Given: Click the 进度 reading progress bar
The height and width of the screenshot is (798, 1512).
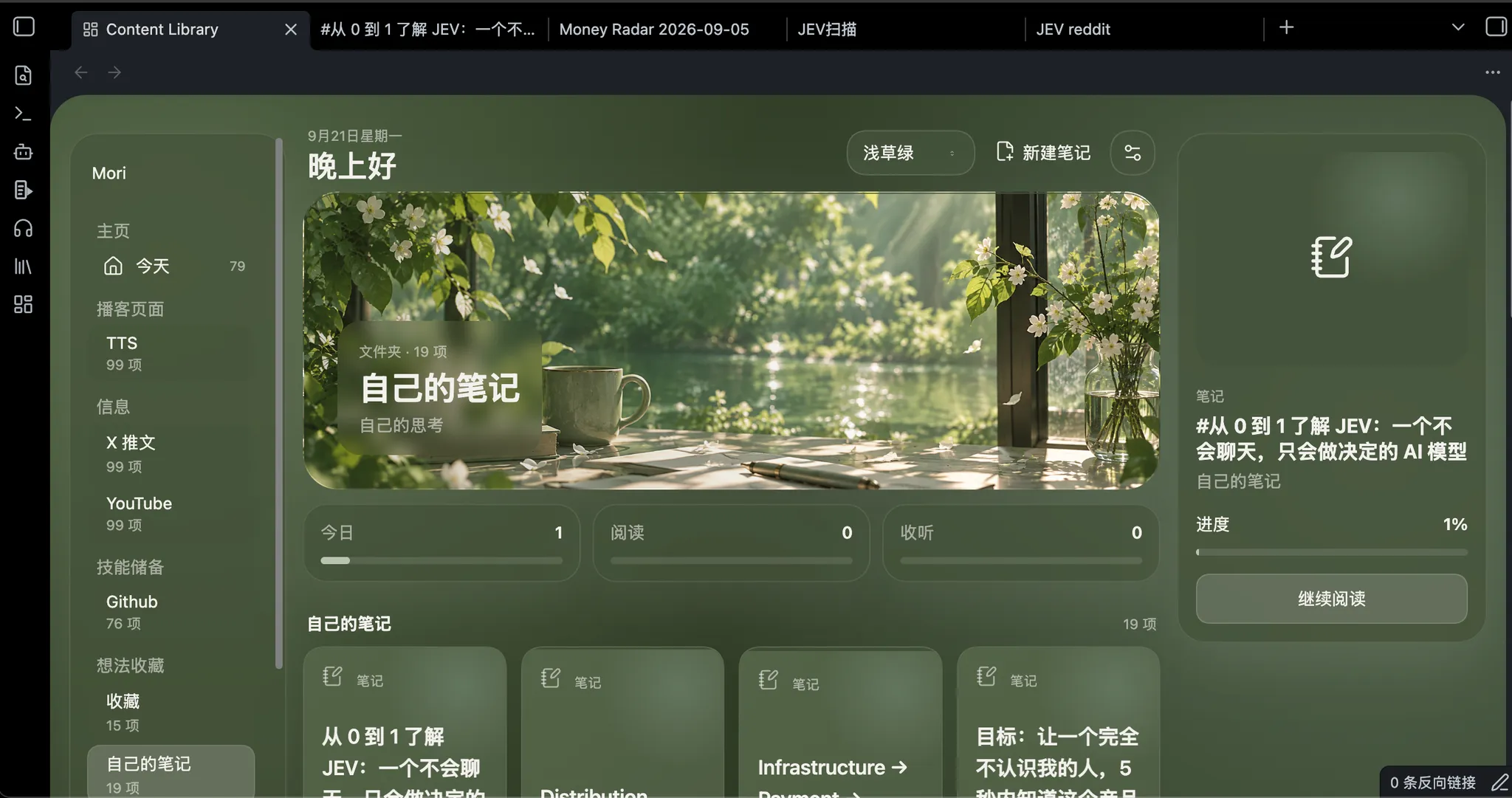Looking at the screenshot, I should (x=1331, y=552).
